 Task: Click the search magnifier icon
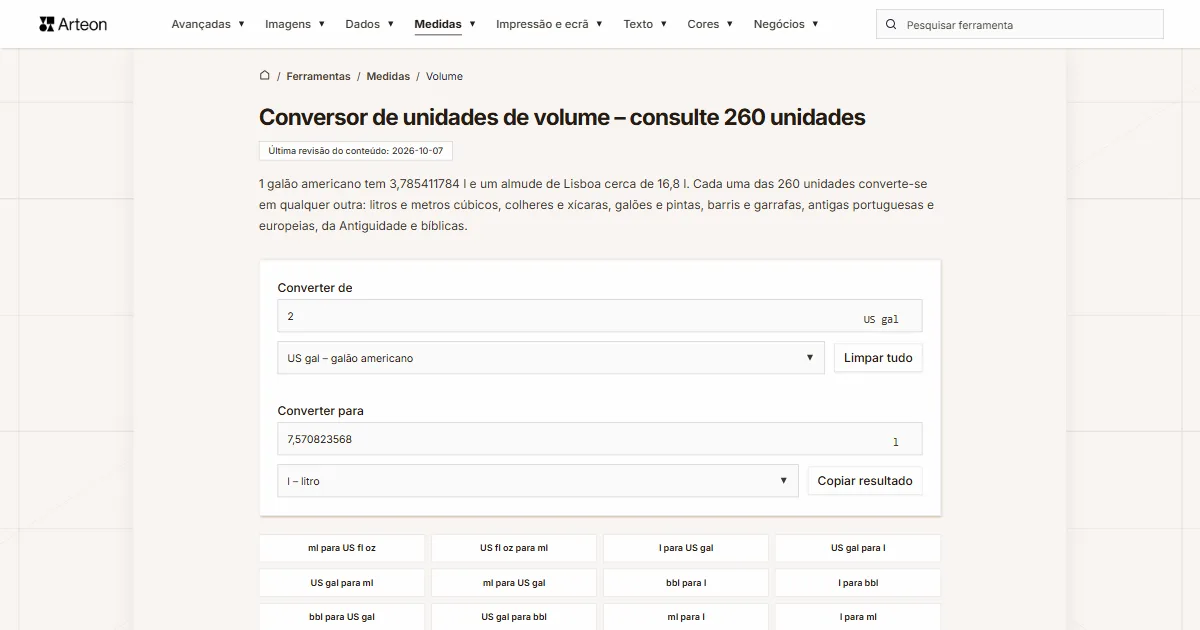(x=891, y=24)
